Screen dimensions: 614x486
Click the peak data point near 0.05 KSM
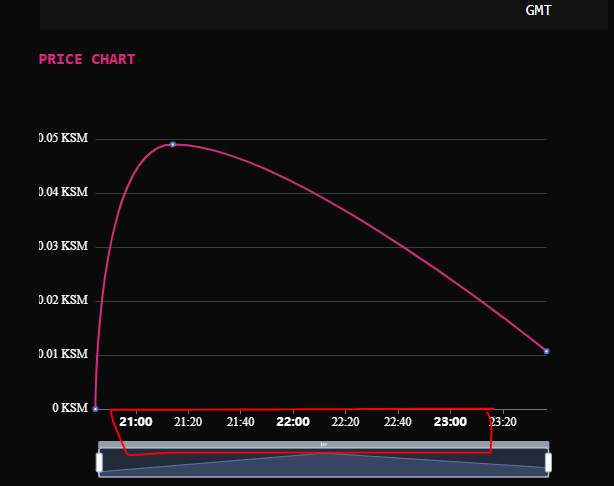pos(173,145)
